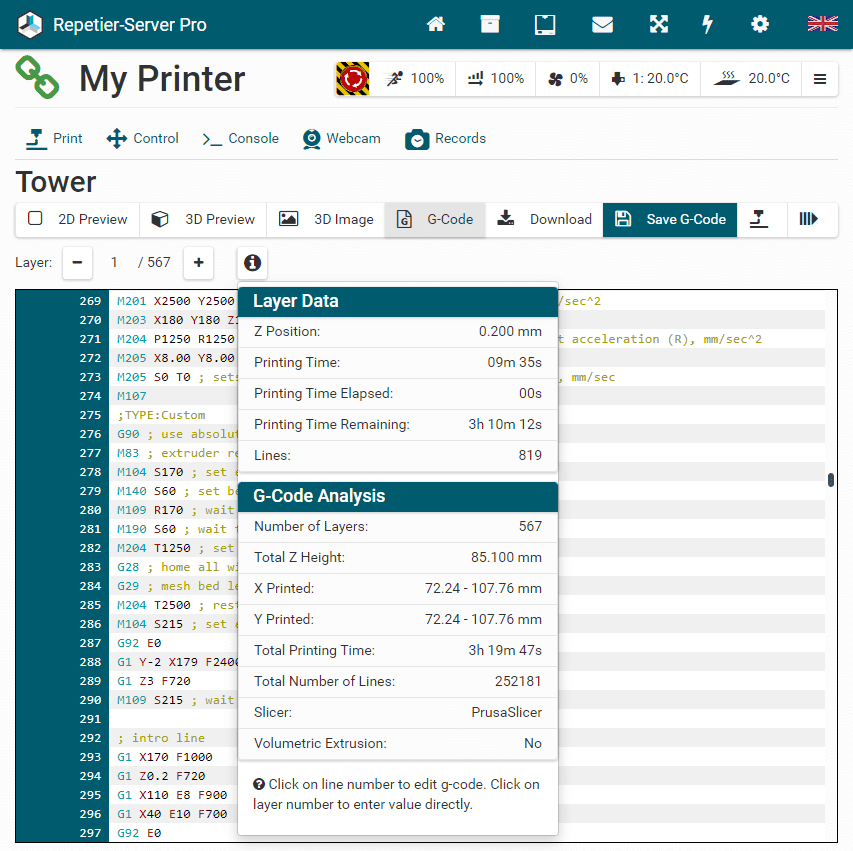
Task: Increase layer number with plus button
Action: [198, 263]
